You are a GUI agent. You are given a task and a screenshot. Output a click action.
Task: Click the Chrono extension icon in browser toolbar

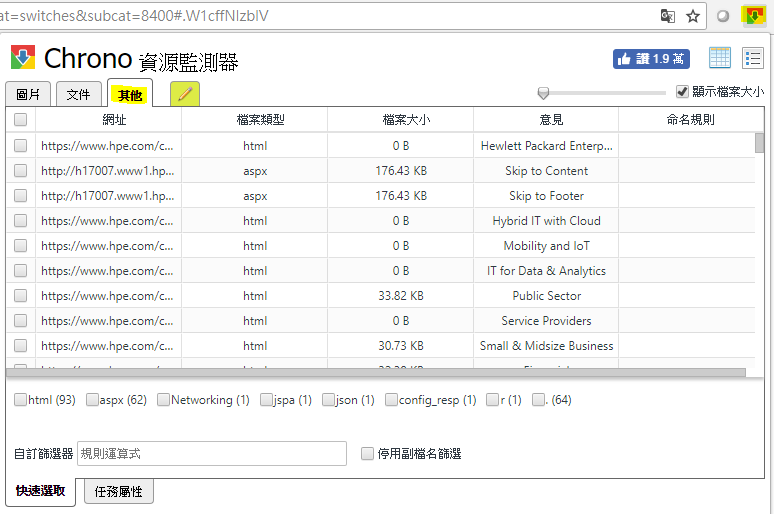[753, 16]
